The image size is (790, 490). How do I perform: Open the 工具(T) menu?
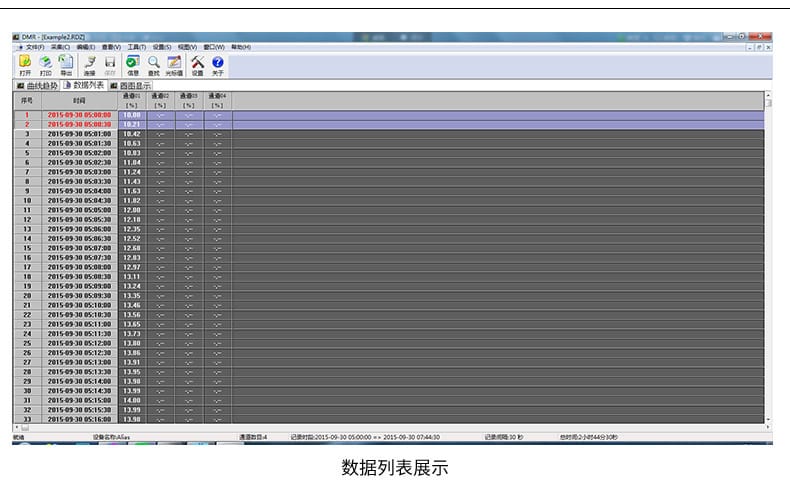(x=135, y=47)
